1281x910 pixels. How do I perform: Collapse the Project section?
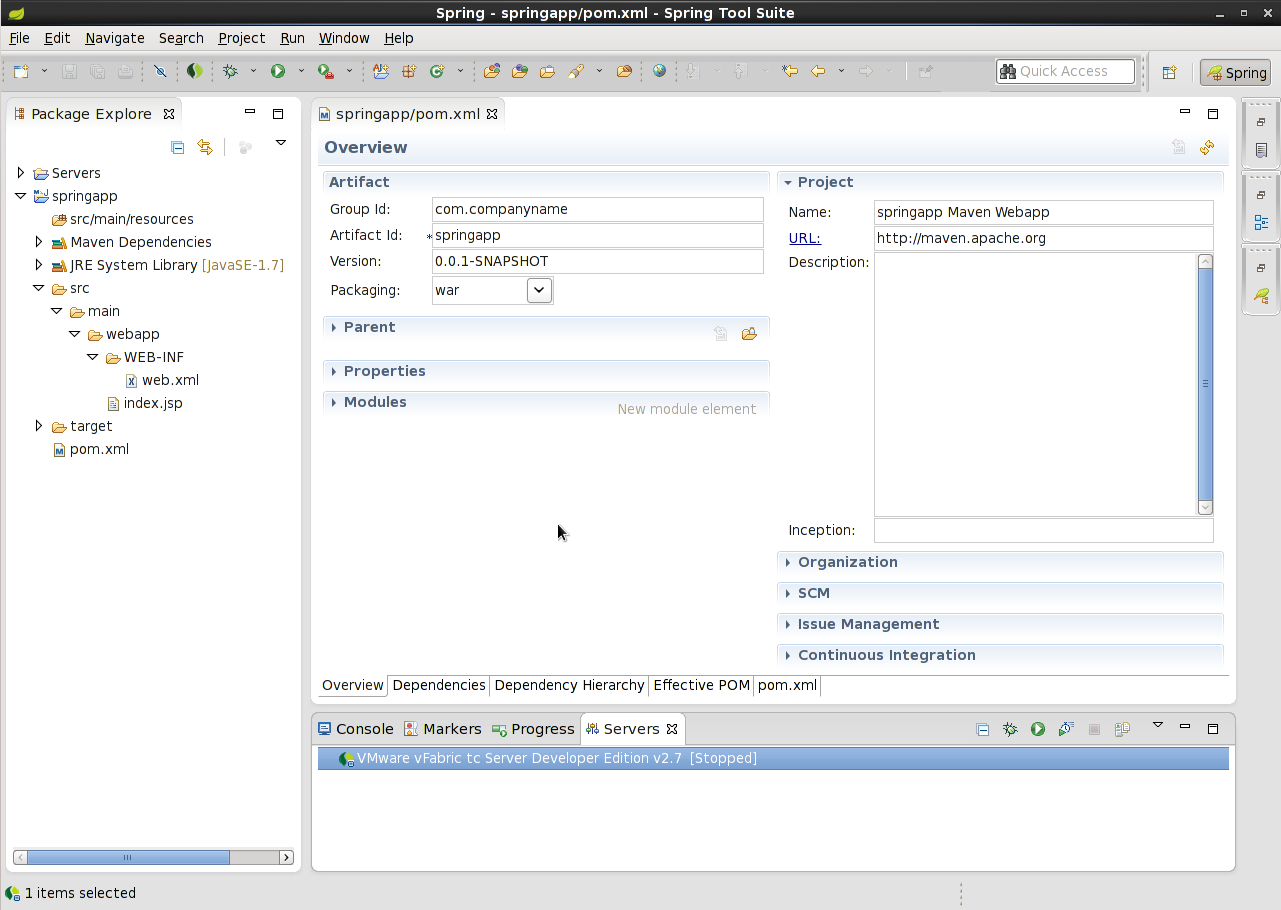(x=788, y=182)
